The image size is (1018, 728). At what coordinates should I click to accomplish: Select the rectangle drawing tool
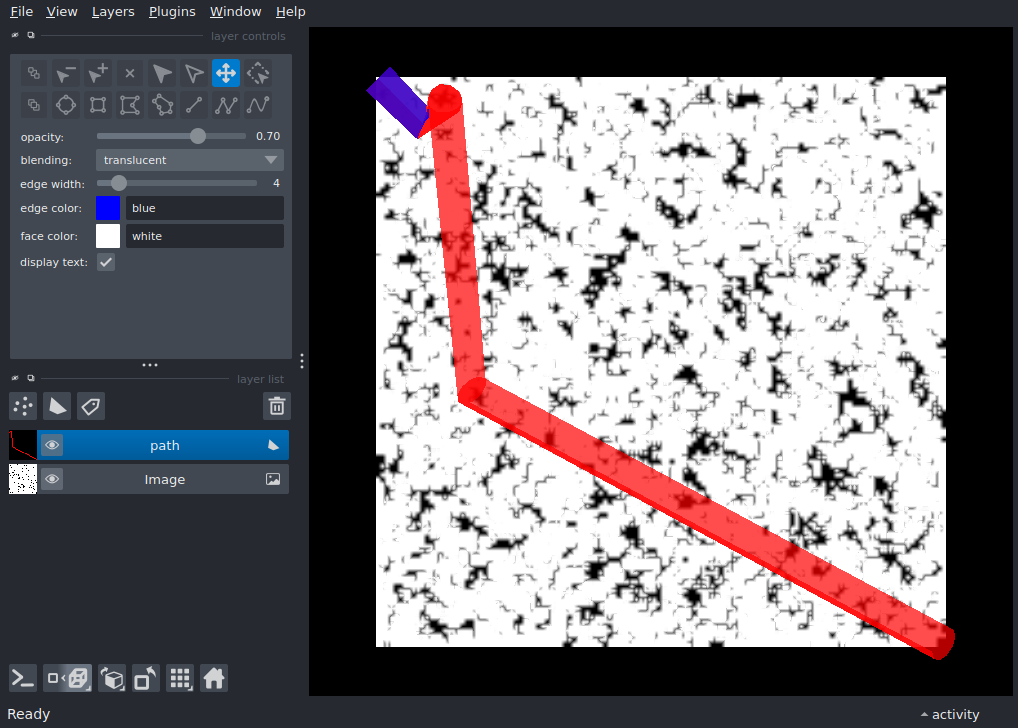coord(97,105)
